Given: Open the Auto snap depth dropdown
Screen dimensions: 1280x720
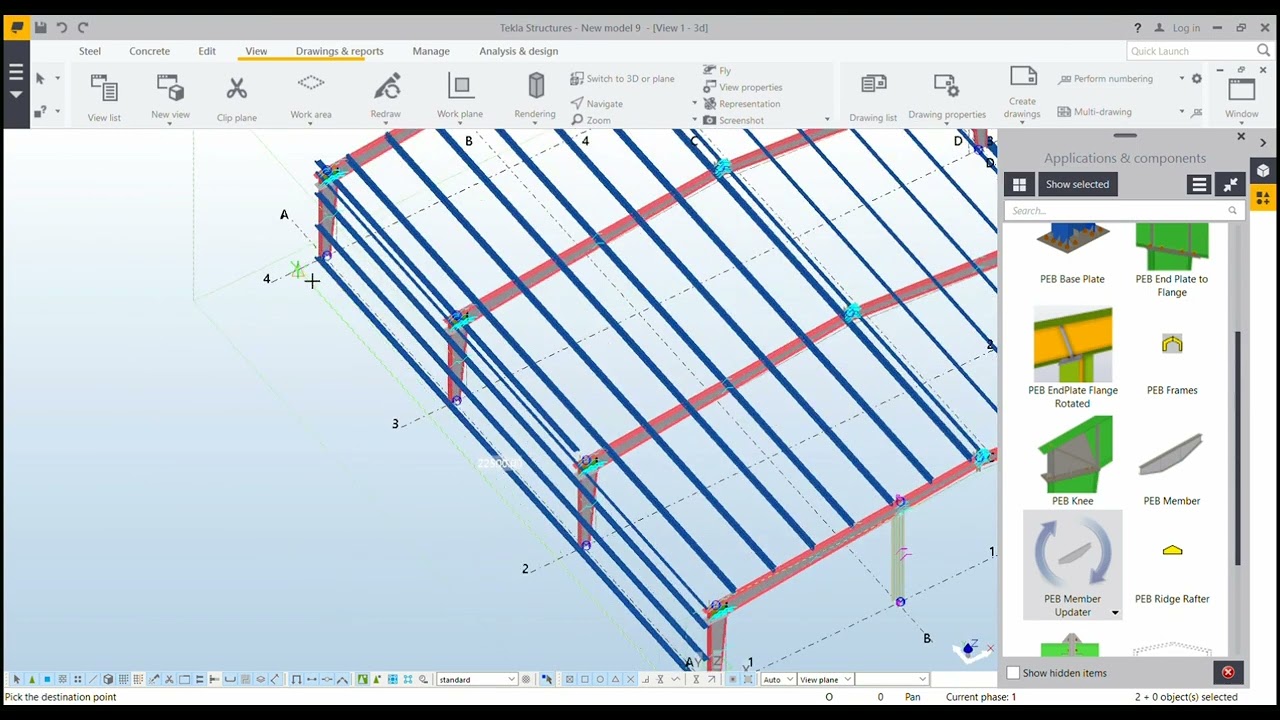Looking at the screenshot, I should (778, 680).
